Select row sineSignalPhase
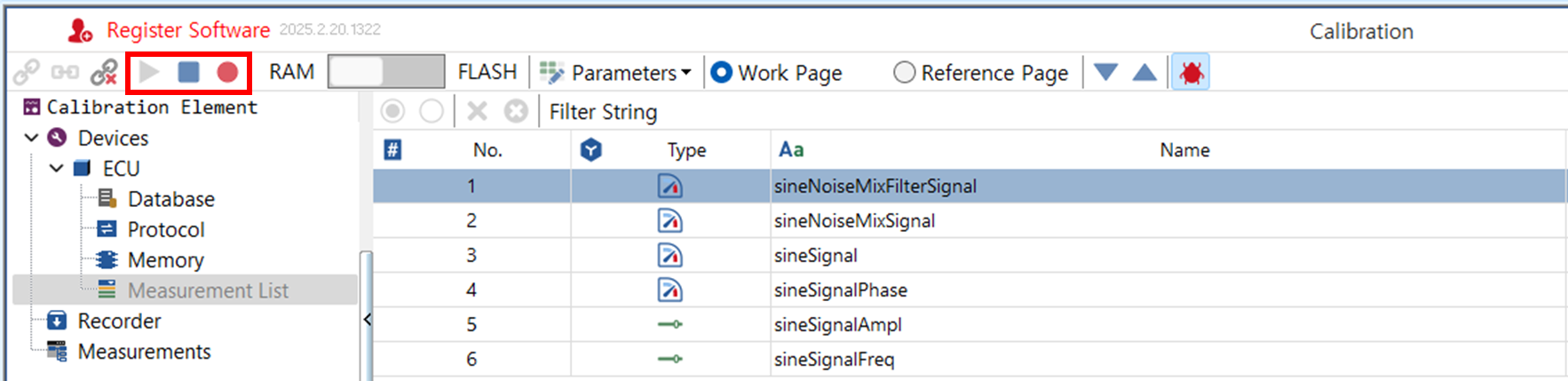 click(x=970, y=290)
